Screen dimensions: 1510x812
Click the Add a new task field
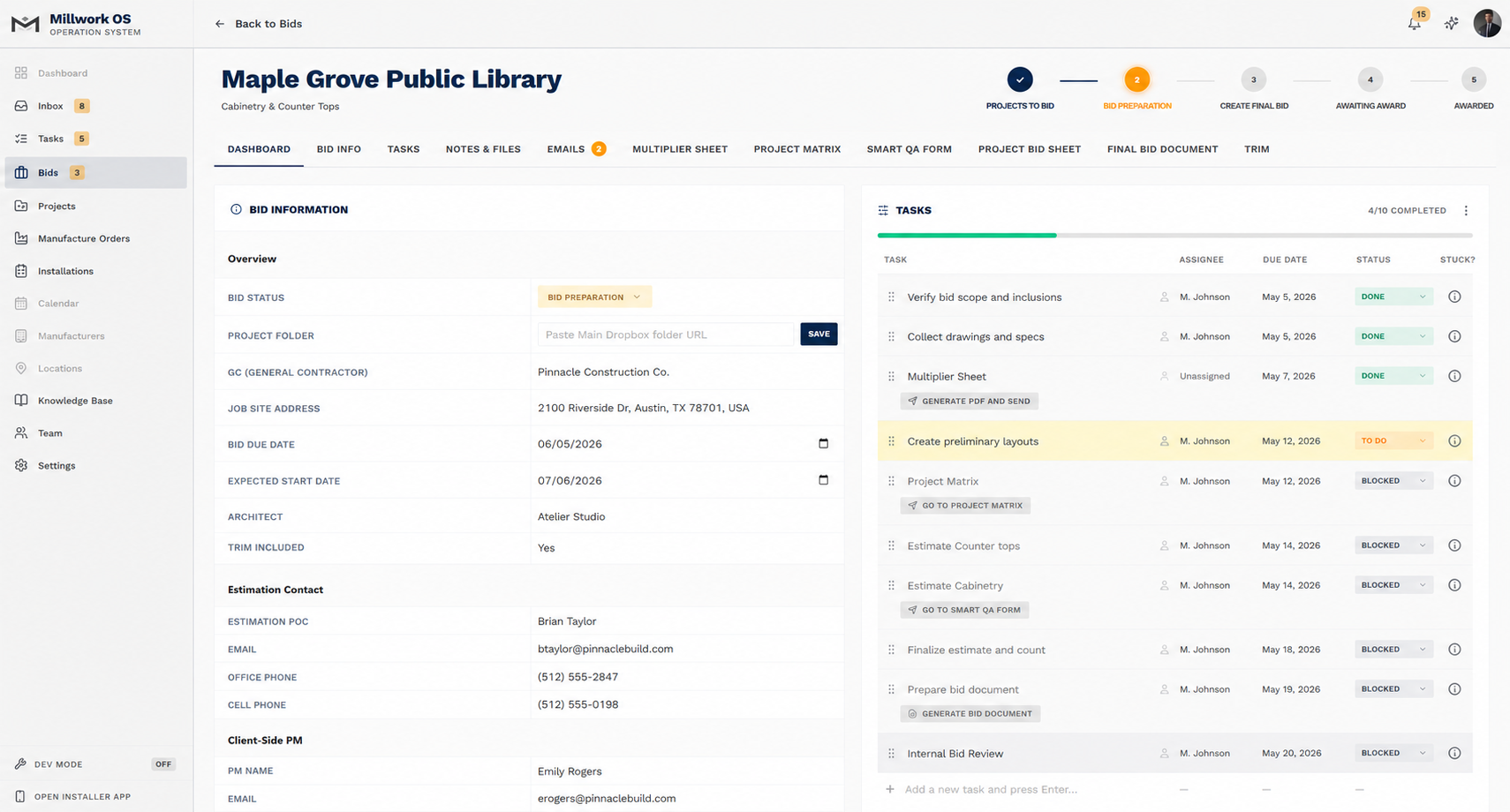click(991, 789)
